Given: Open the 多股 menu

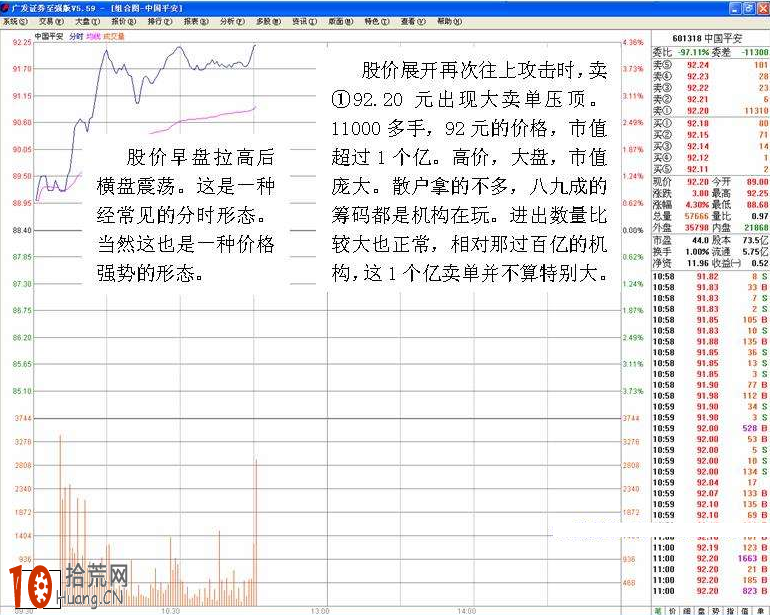Looking at the screenshot, I should (268, 22).
